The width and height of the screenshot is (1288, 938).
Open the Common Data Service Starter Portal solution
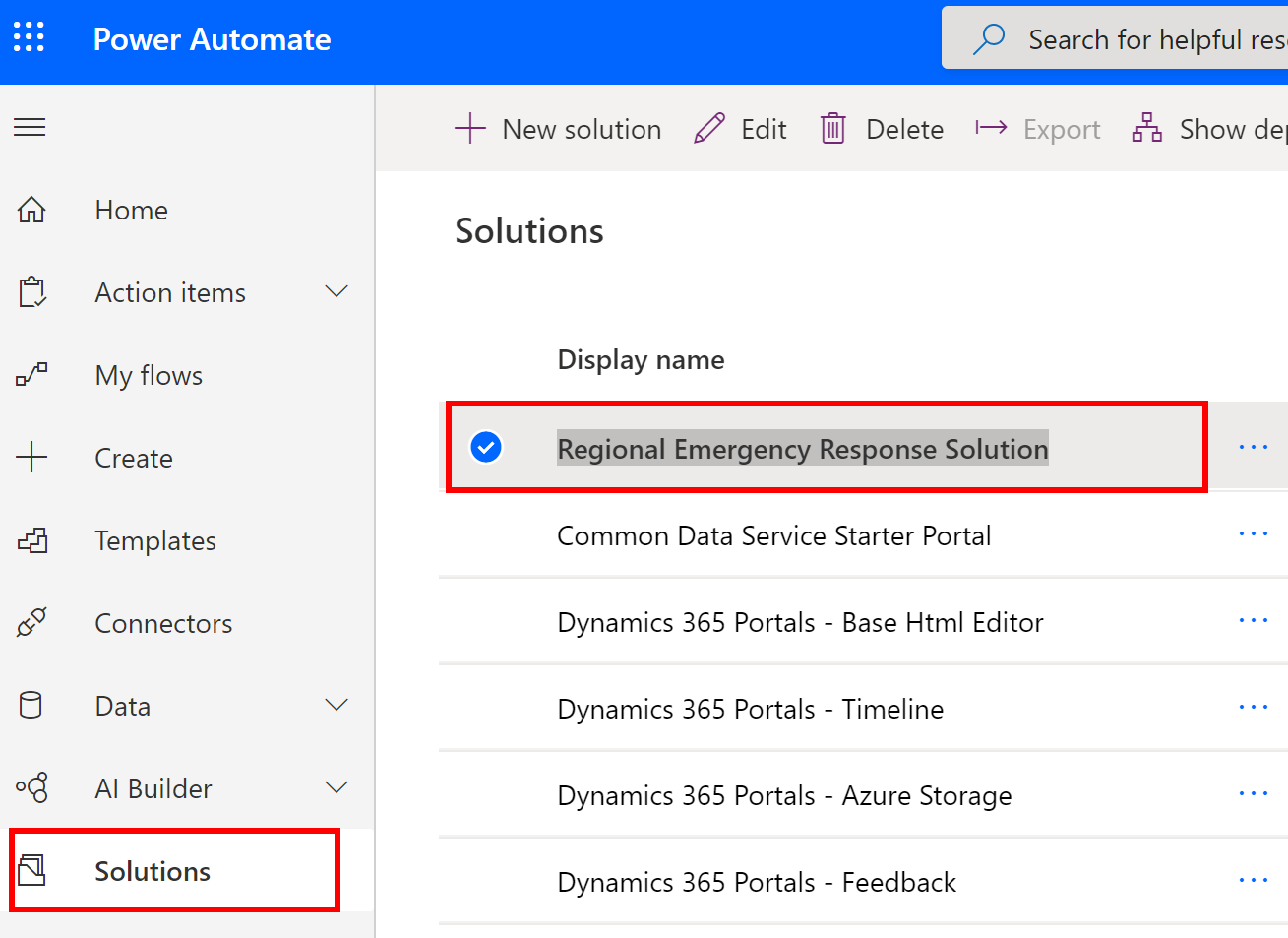click(773, 536)
